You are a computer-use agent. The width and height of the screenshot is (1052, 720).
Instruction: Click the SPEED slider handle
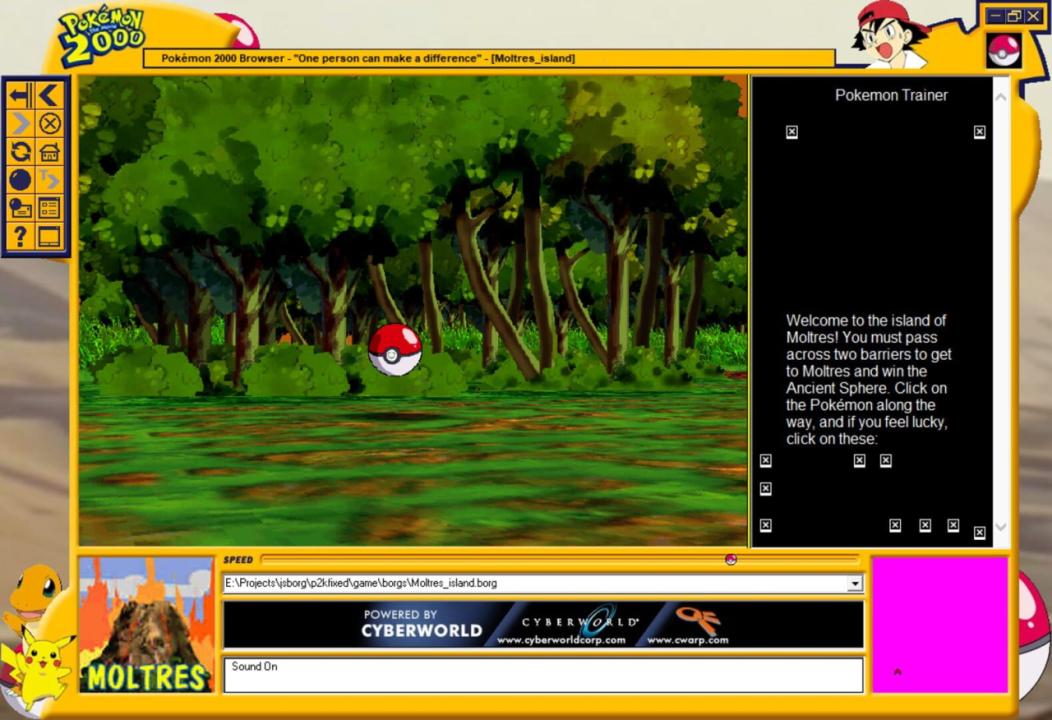click(x=731, y=560)
